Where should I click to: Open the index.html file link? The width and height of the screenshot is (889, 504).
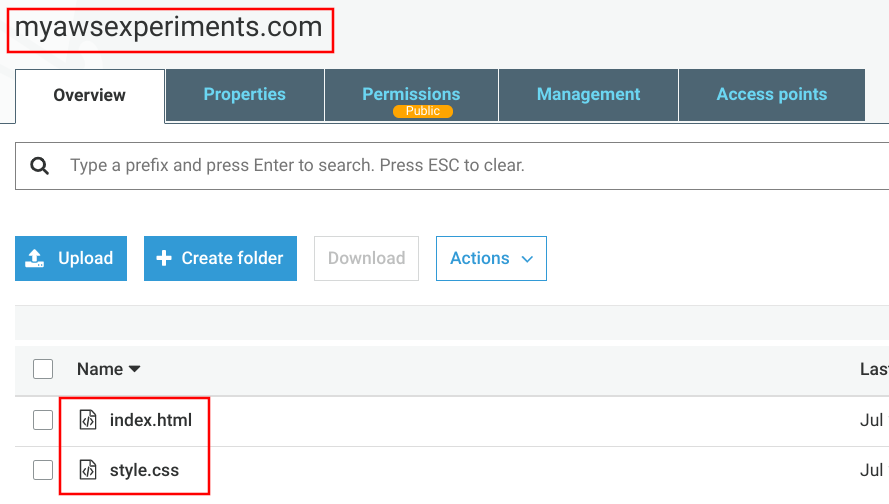[x=151, y=420]
